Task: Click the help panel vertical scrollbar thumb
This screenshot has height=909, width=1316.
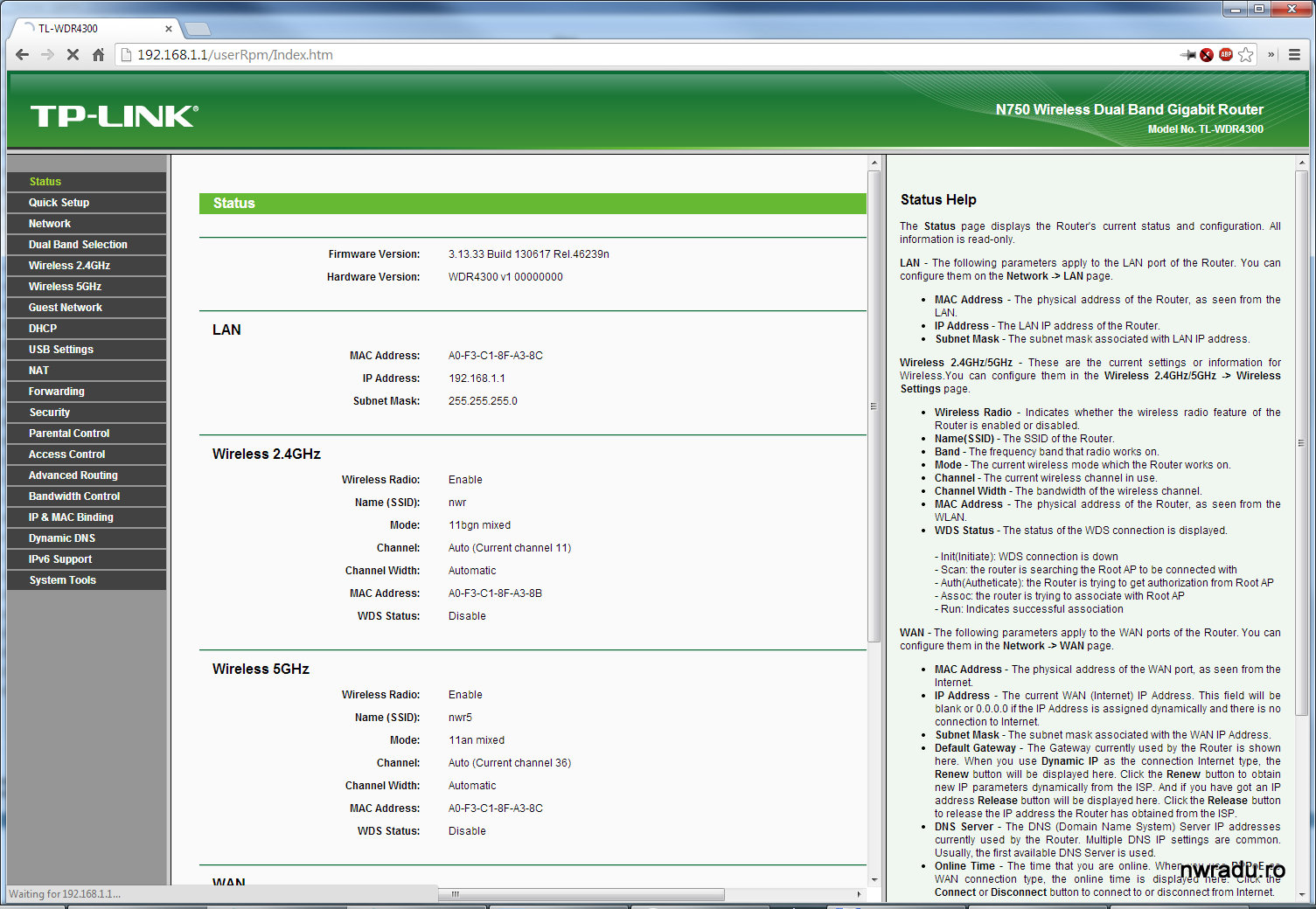Action: [x=1301, y=442]
